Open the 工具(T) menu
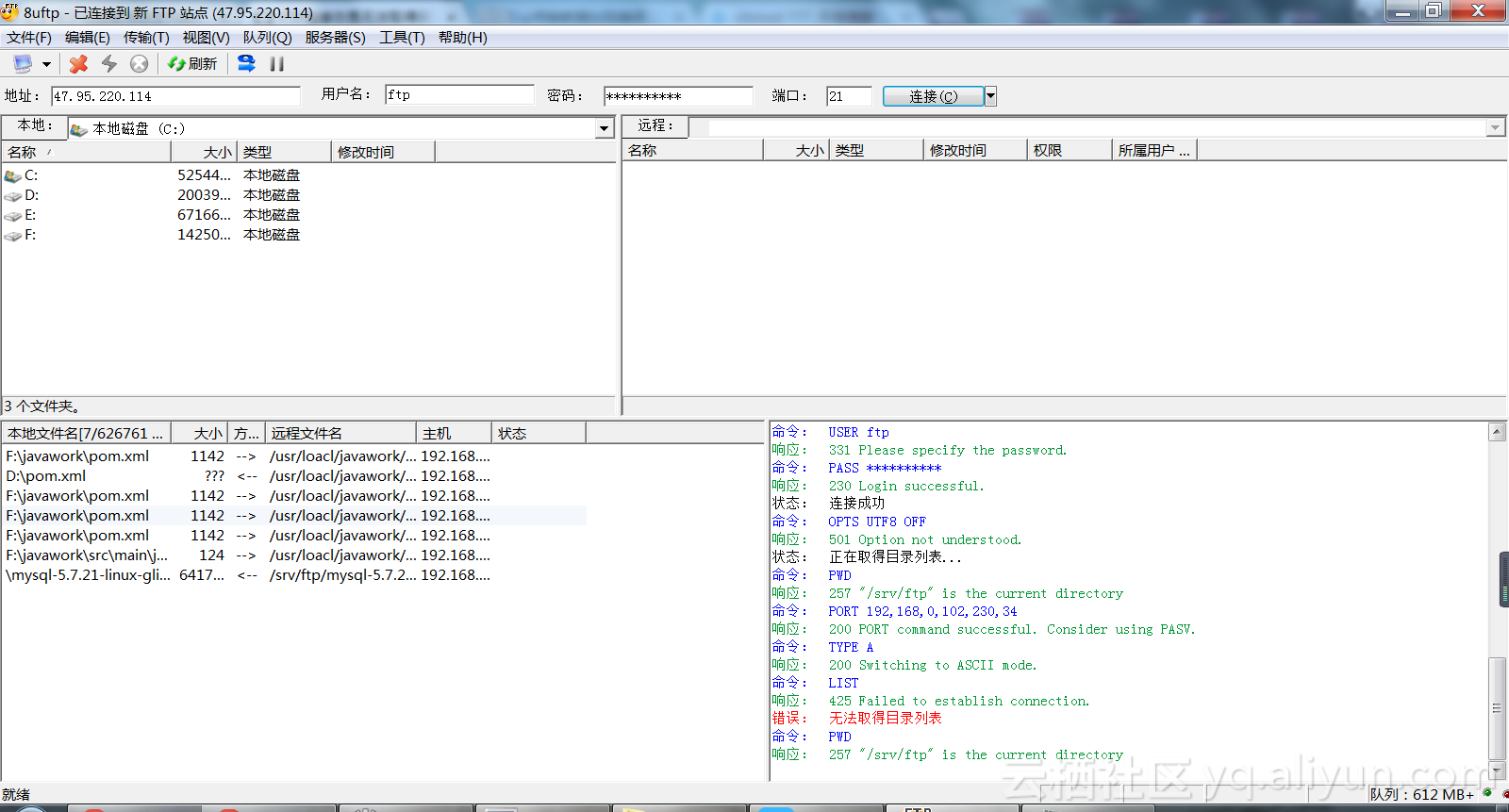1509x812 pixels. click(x=402, y=38)
